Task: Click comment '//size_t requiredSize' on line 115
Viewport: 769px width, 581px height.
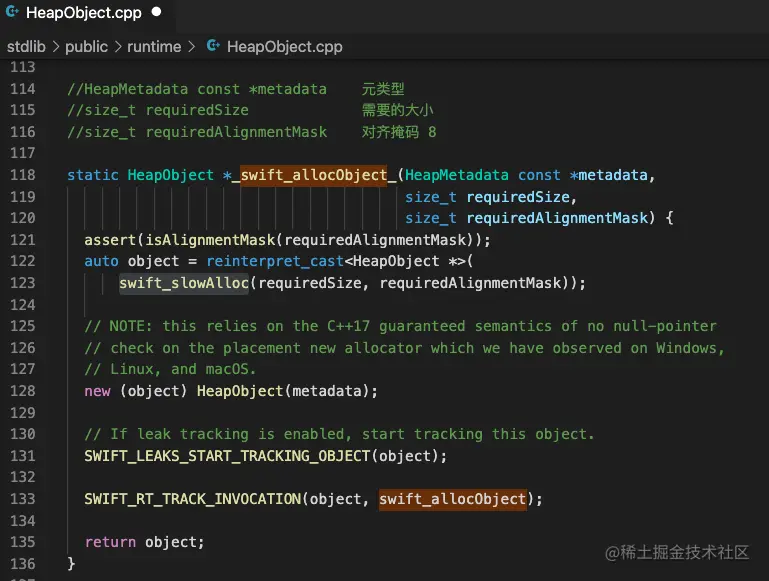Action: coord(158,110)
